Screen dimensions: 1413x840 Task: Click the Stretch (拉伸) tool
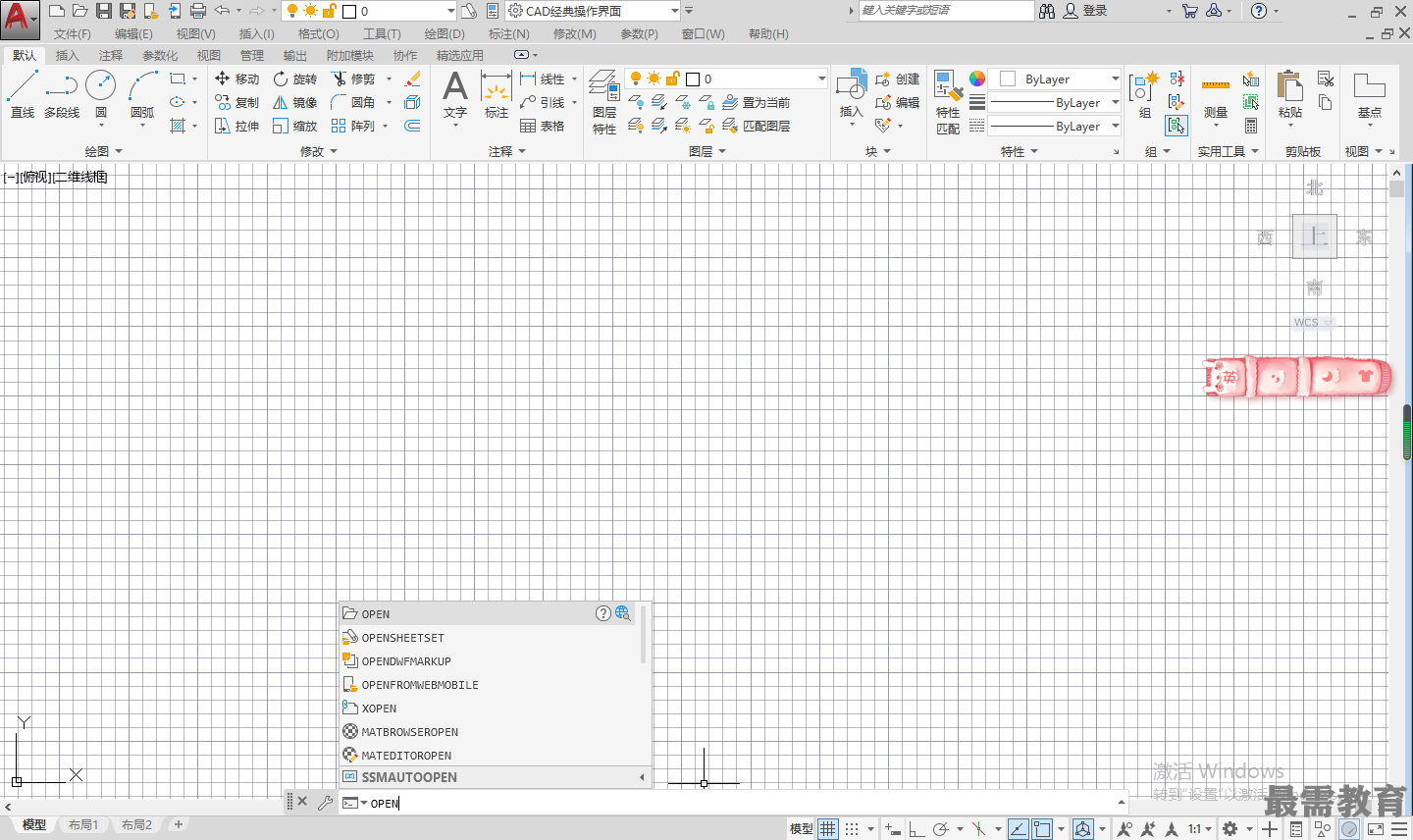tap(236, 126)
